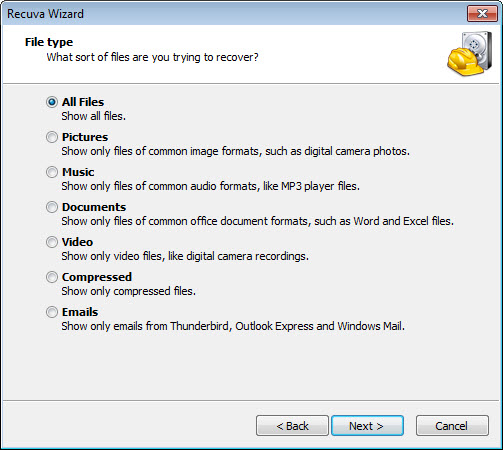Click the digital camera recordings description text
Image resolution: width=503 pixels, height=450 pixels.
tap(185, 256)
